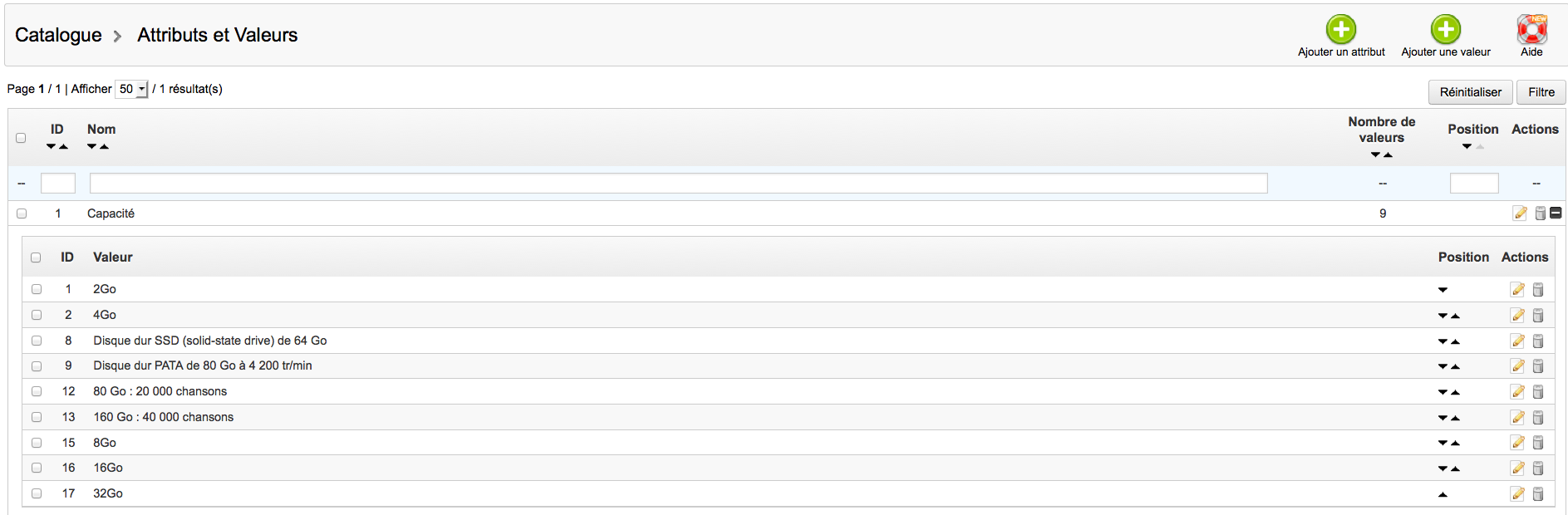Tick the checkbox for 8Go value
The height and width of the screenshot is (515, 1568).
pyautogui.click(x=37, y=443)
